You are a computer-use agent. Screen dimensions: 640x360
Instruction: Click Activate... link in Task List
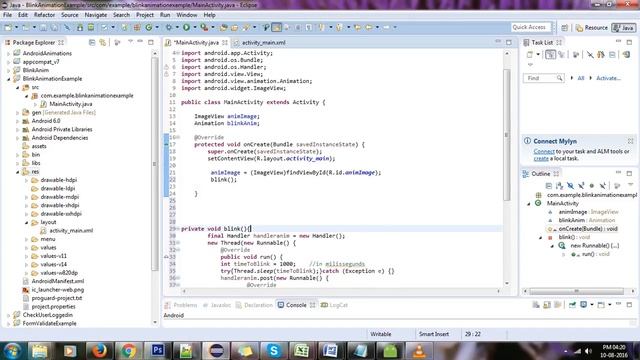pyautogui.click(x=608, y=78)
